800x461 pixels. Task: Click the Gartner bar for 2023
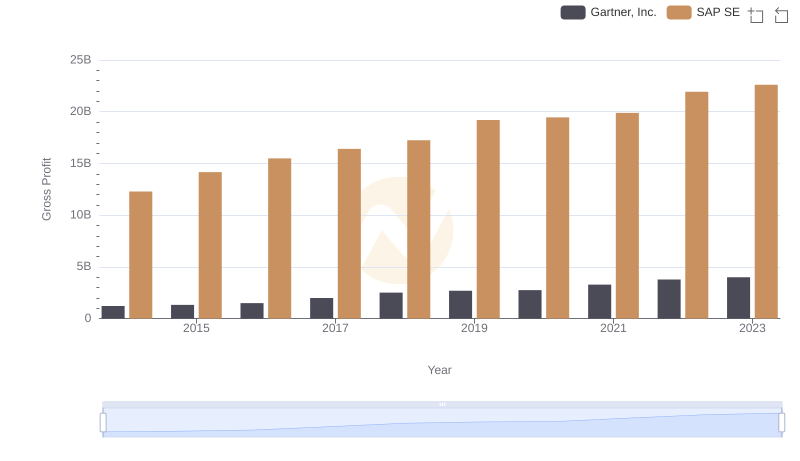[x=738, y=298]
